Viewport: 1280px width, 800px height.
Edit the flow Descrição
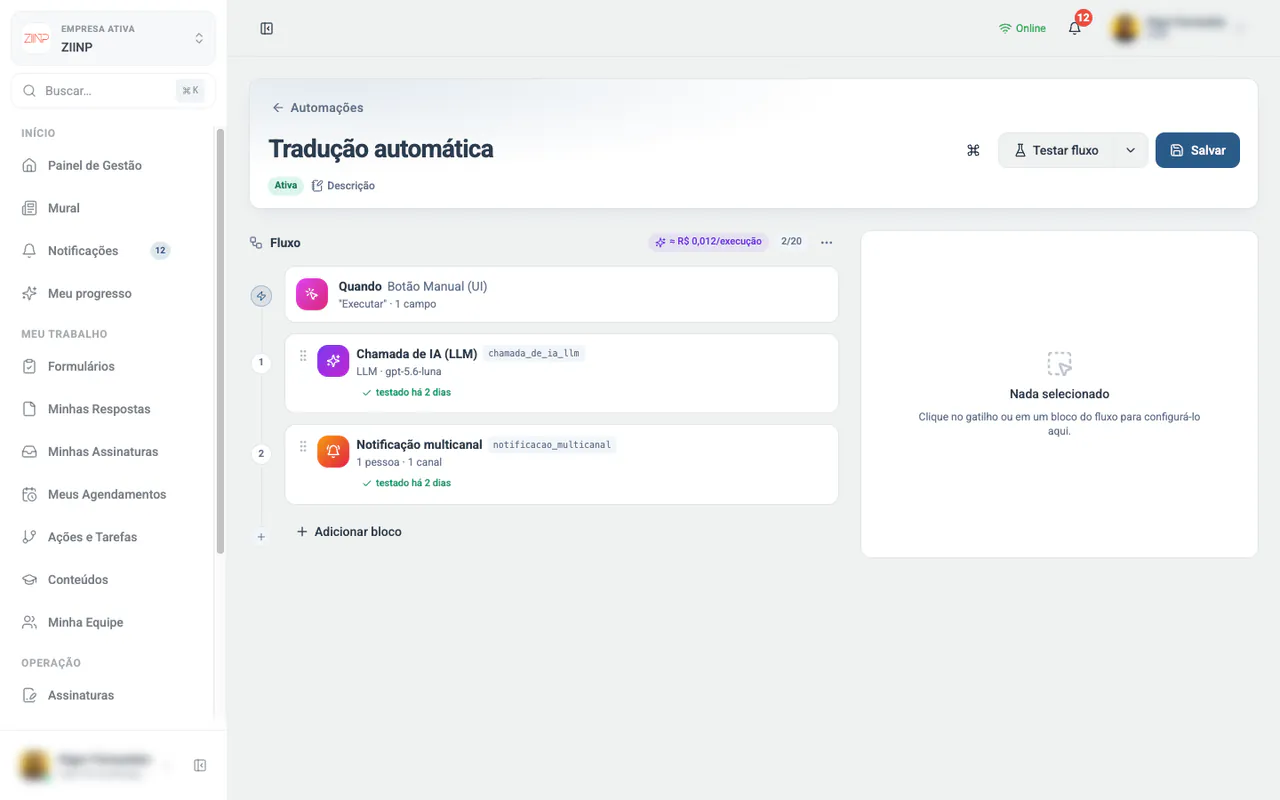[x=343, y=185]
